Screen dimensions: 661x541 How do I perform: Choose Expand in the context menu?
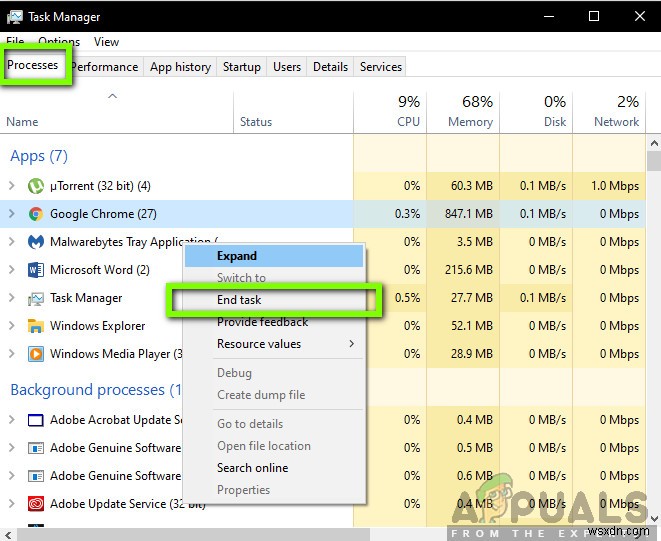coord(274,256)
